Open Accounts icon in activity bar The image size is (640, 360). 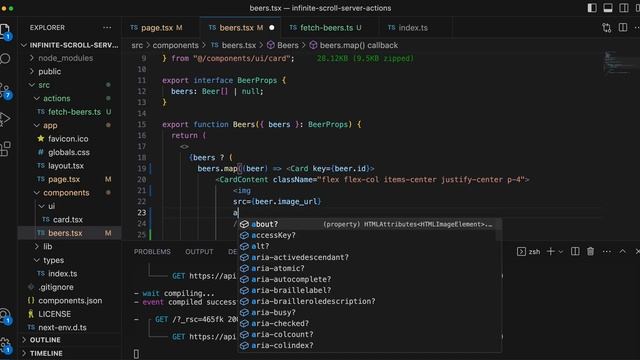[x=5, y=316]
